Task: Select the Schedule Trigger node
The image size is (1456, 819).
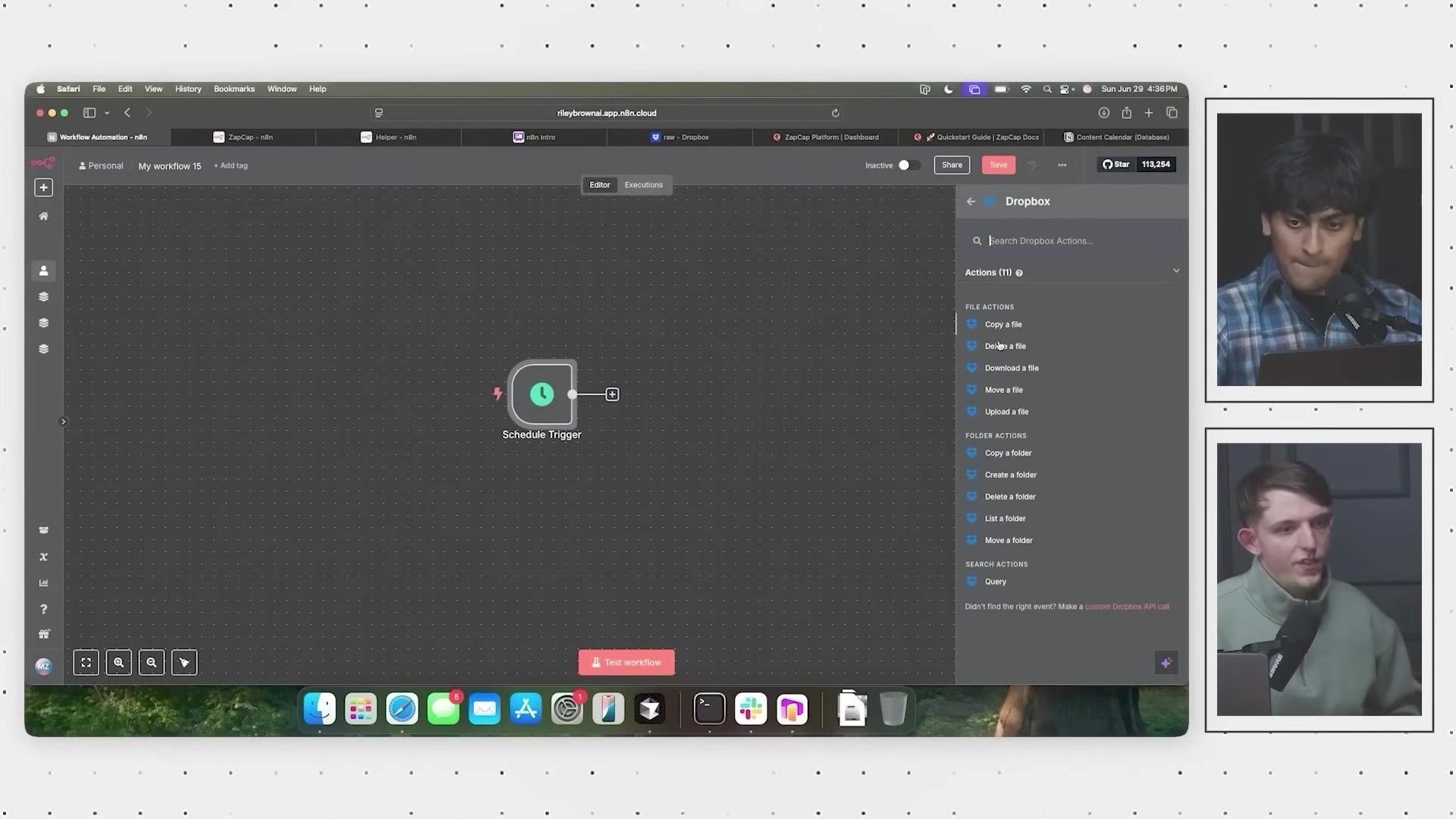Action: click(x=541, y=394)
